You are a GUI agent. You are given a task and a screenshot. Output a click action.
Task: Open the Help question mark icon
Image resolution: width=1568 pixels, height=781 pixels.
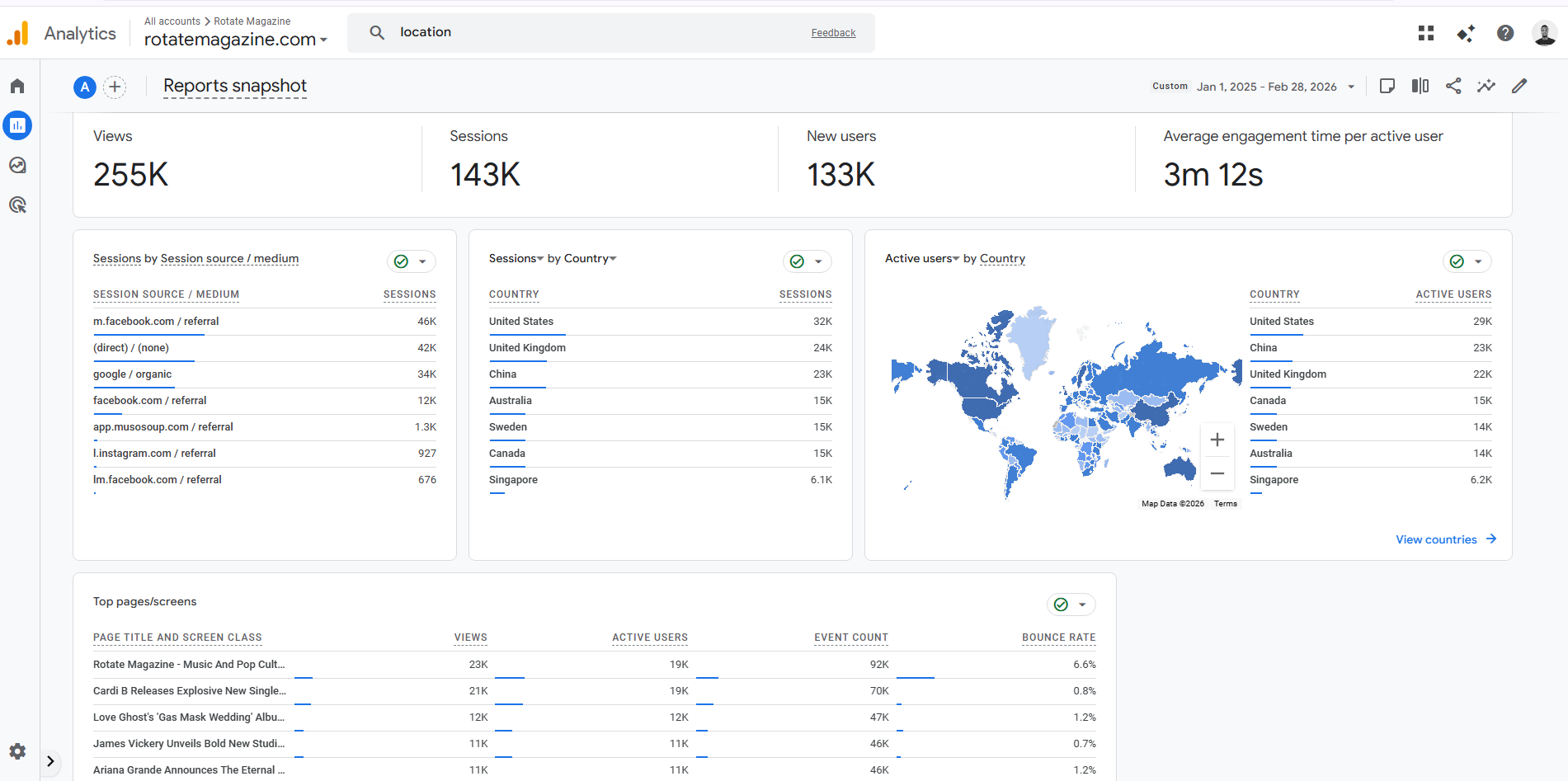1505,33
